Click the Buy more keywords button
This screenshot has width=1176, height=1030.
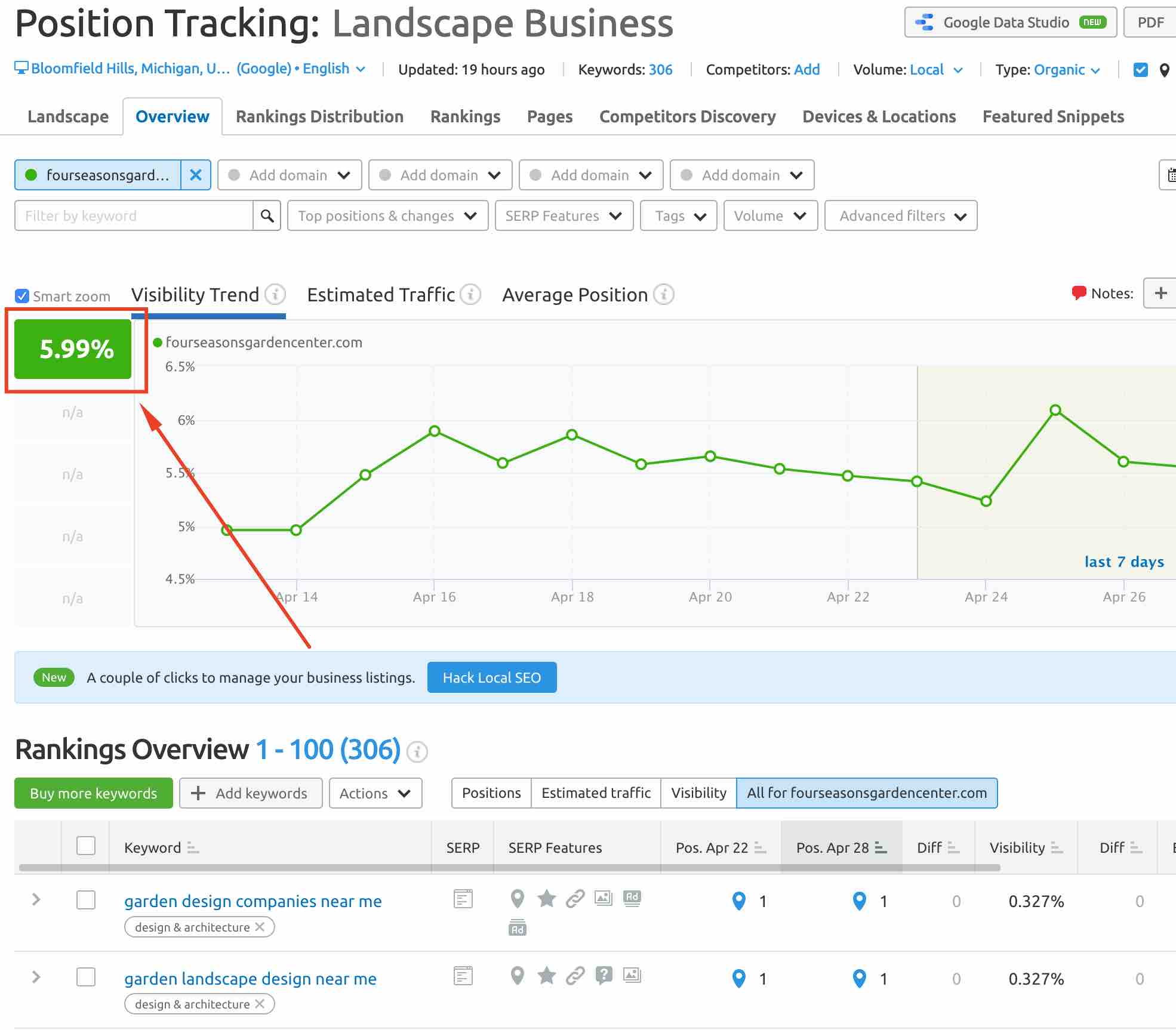coord(94,793)
